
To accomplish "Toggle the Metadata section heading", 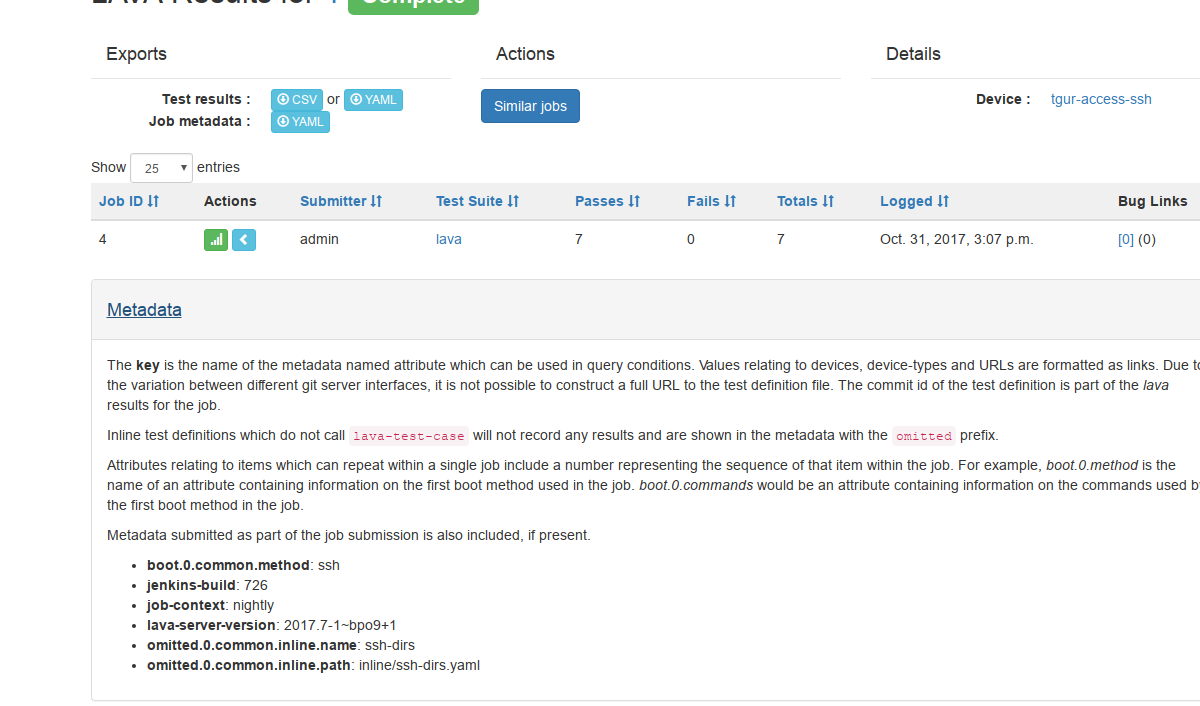I will pyautogui.click(x=144, y=310).
